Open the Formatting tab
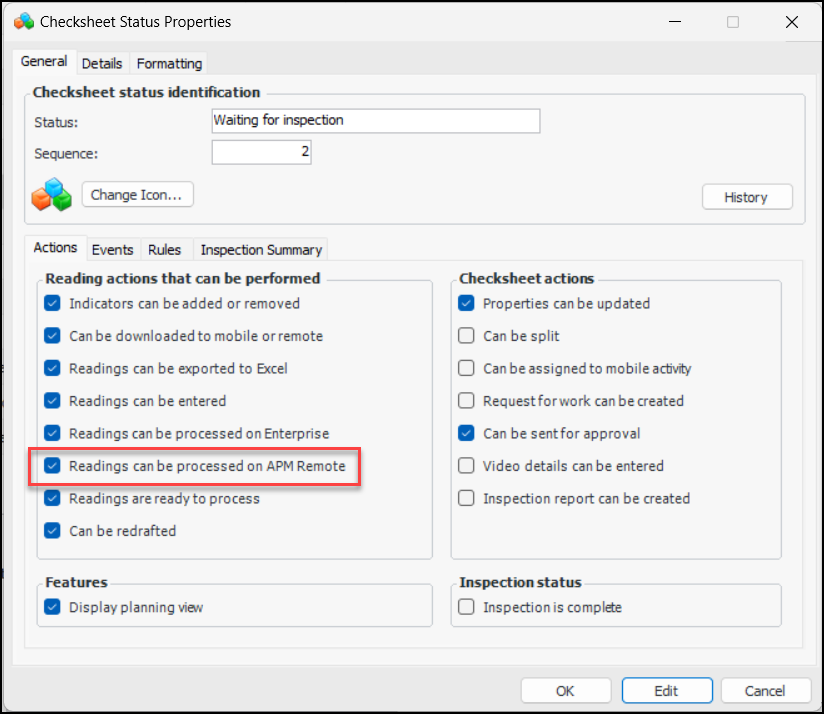 tap(169, 63)
